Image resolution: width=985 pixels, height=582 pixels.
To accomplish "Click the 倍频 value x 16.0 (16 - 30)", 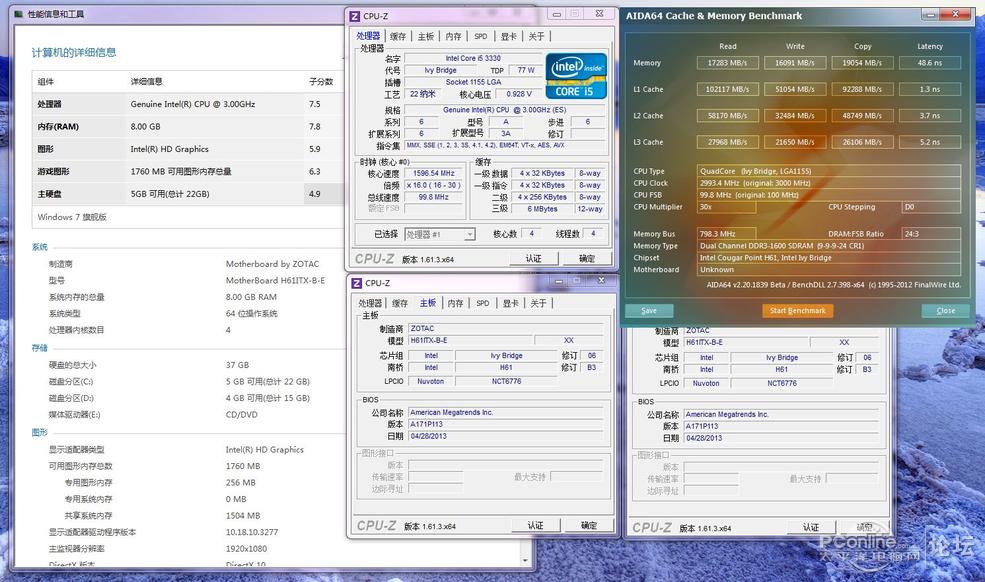I will [433, 185].
